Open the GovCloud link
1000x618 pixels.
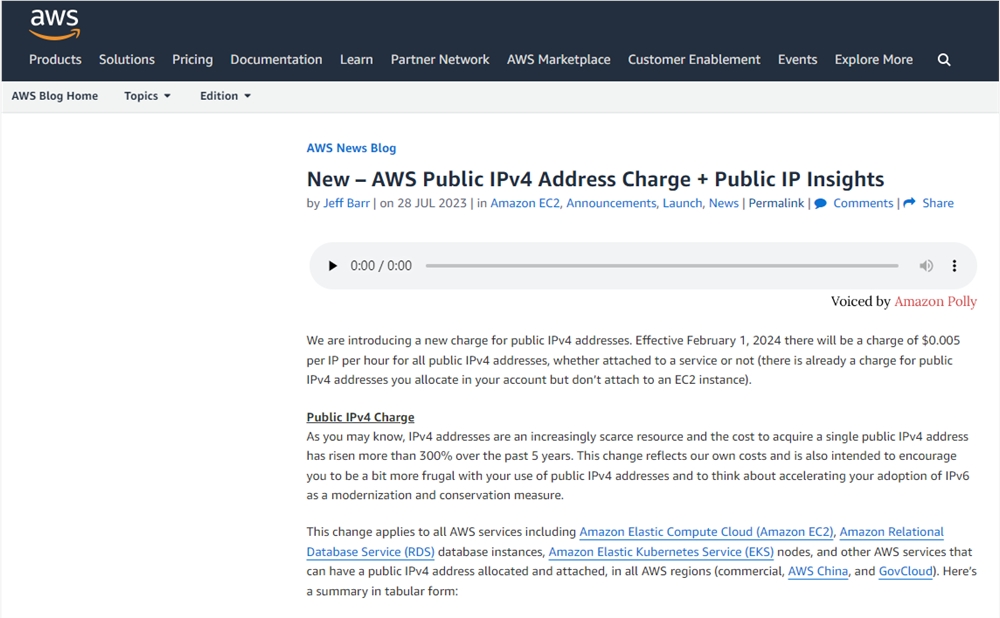[906, 571]
